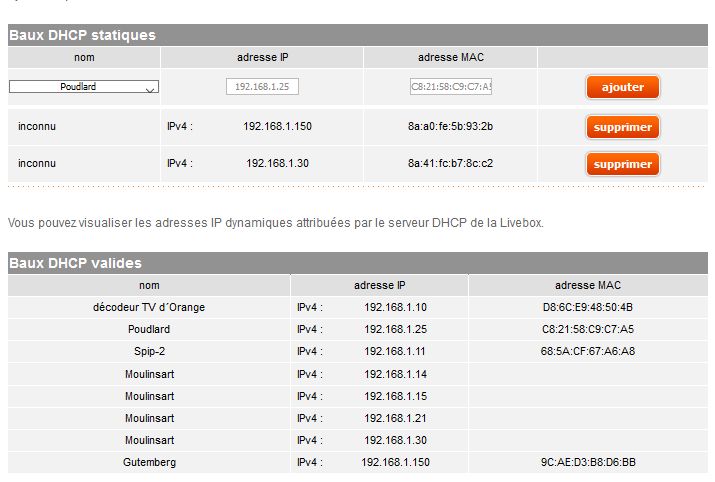The image size is (715, 482).
Task: Select the décodeur TV d'Orange row
Action: pyautogui.click(x=149, y=307)
